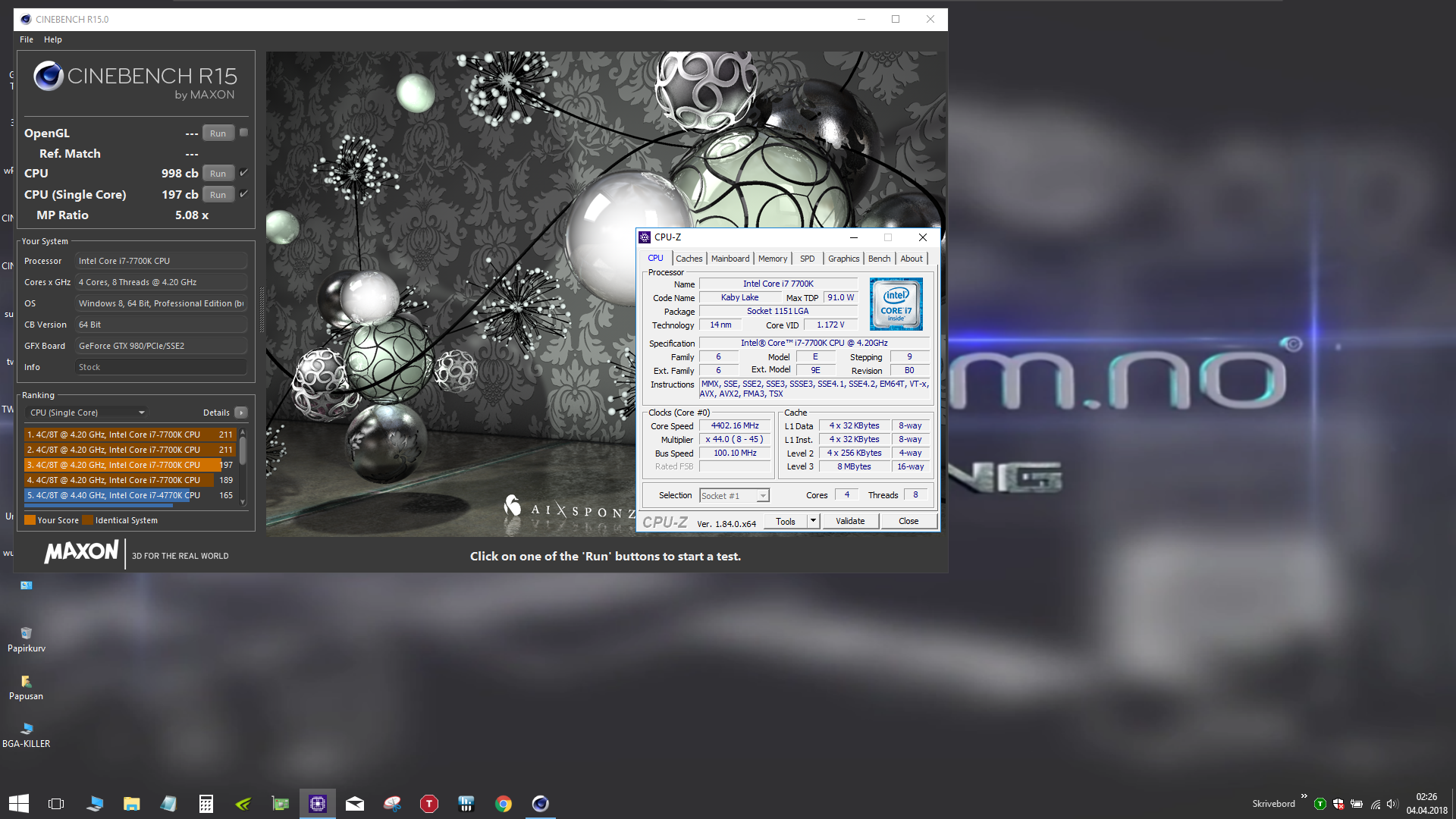Switch to the Graphics tab in CPU-Z
Image resolution: width=1456 pixels, height=819 pixels.
844,259
